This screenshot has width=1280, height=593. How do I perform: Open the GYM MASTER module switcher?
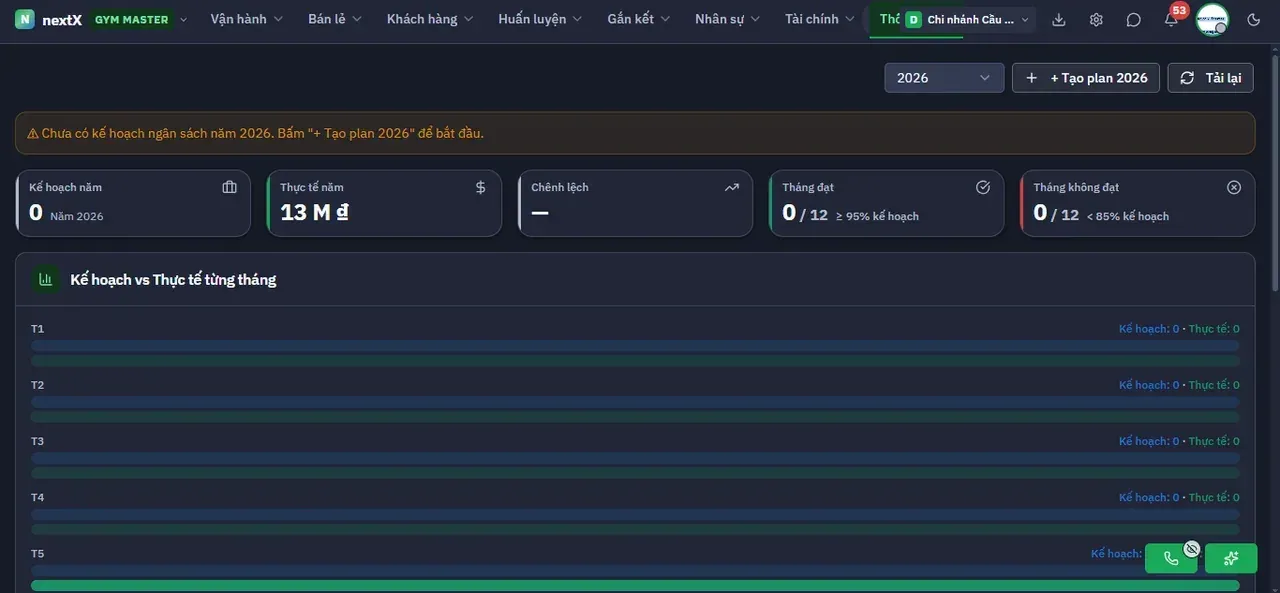(139, 19)
